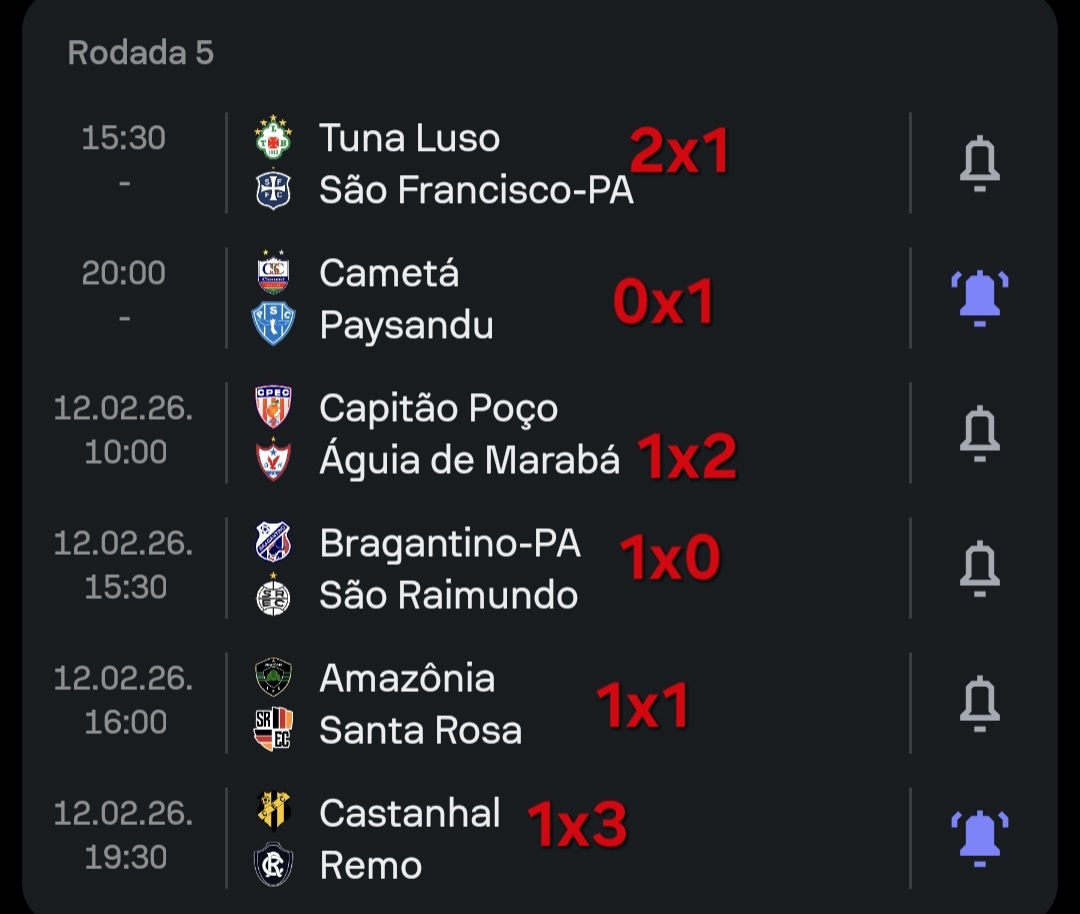Open the Amazônia team name link
The width and height of the screenshot is (1080, 914).
click(x=407, y=678)
